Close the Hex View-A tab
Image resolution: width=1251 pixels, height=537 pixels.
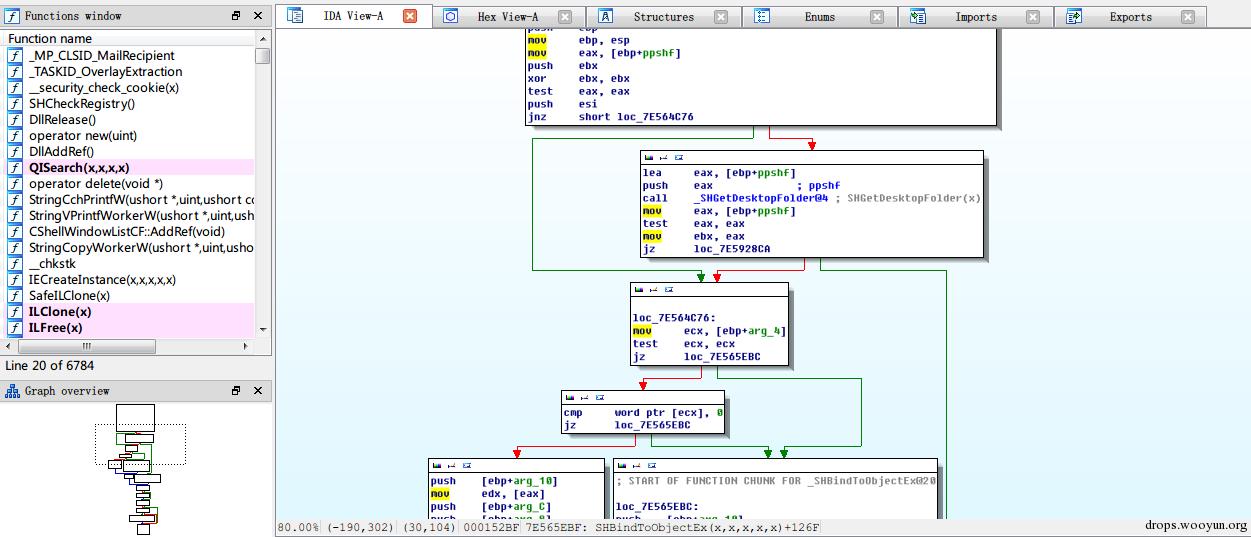[565, 17]
